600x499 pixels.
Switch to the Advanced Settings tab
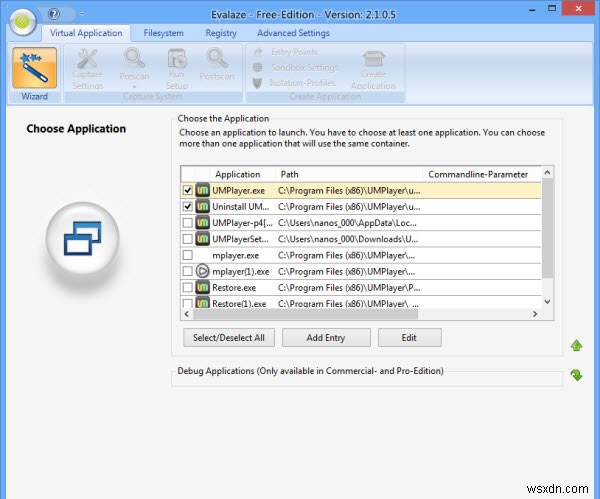tap(293, 33)
